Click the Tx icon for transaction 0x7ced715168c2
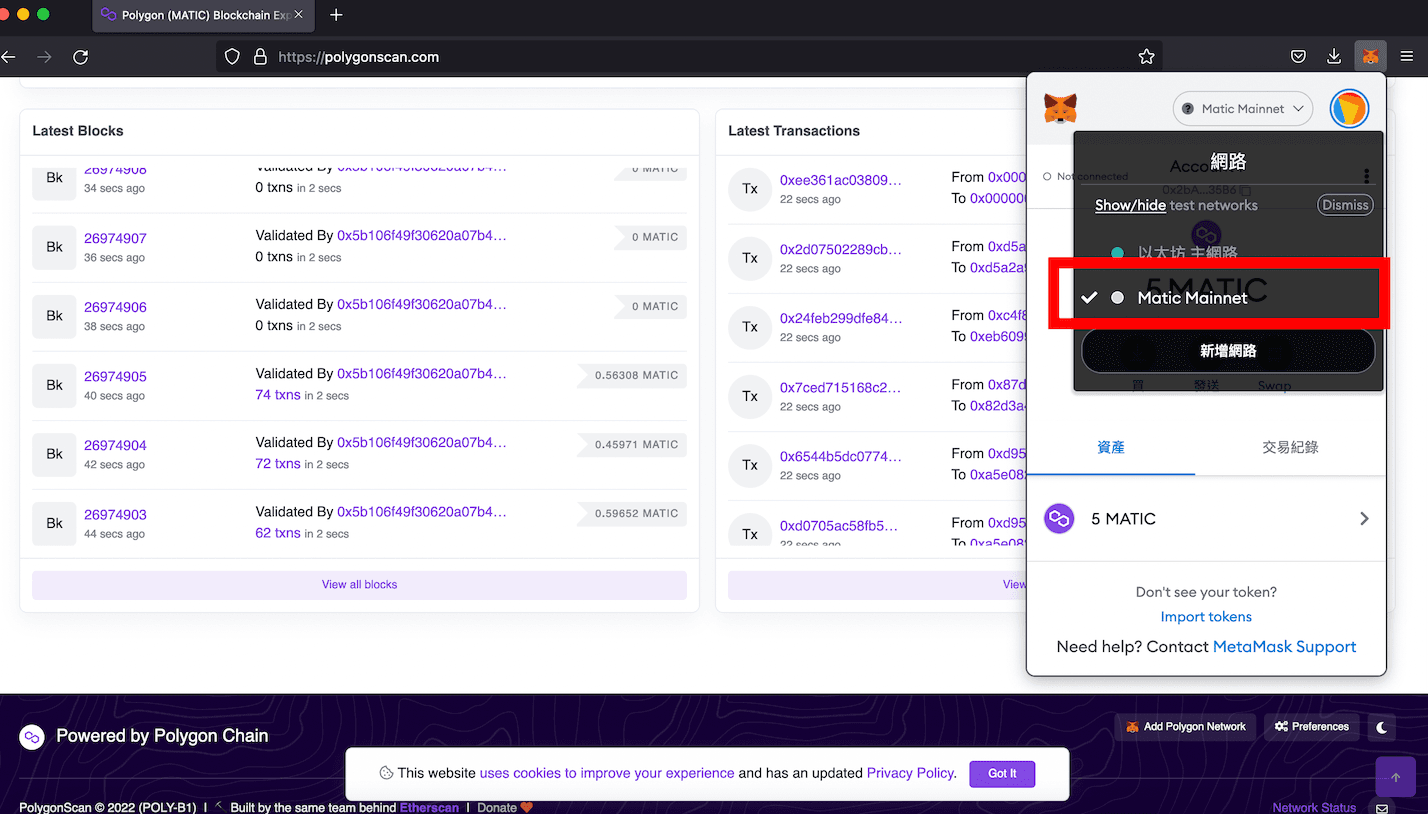1428x814 pixels. (750, 395)
